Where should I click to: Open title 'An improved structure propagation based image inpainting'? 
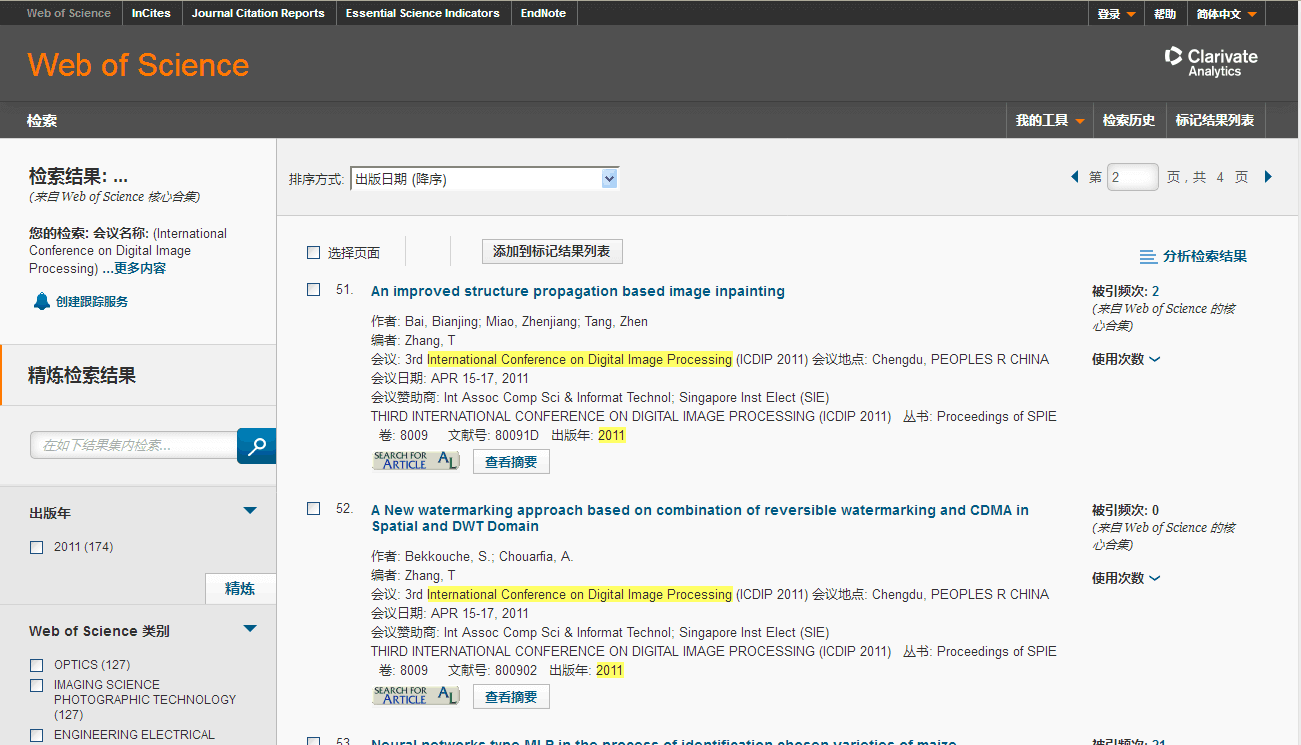tap(578, 291)
